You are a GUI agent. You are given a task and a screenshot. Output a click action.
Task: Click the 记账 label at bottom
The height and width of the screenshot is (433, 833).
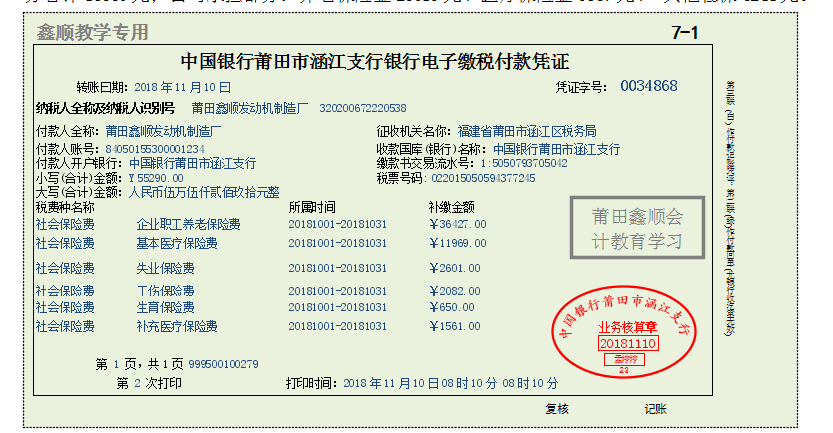(x=655, y=408)
